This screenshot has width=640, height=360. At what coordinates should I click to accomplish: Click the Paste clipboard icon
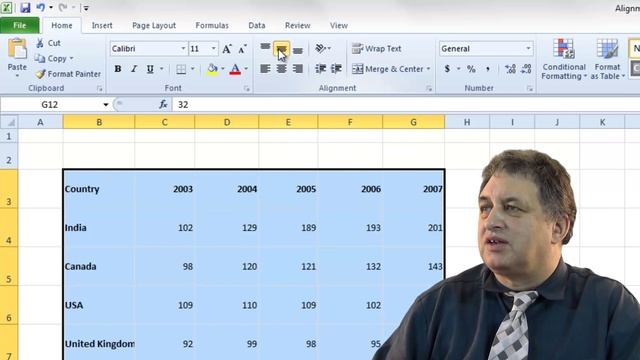pos(17,49)
